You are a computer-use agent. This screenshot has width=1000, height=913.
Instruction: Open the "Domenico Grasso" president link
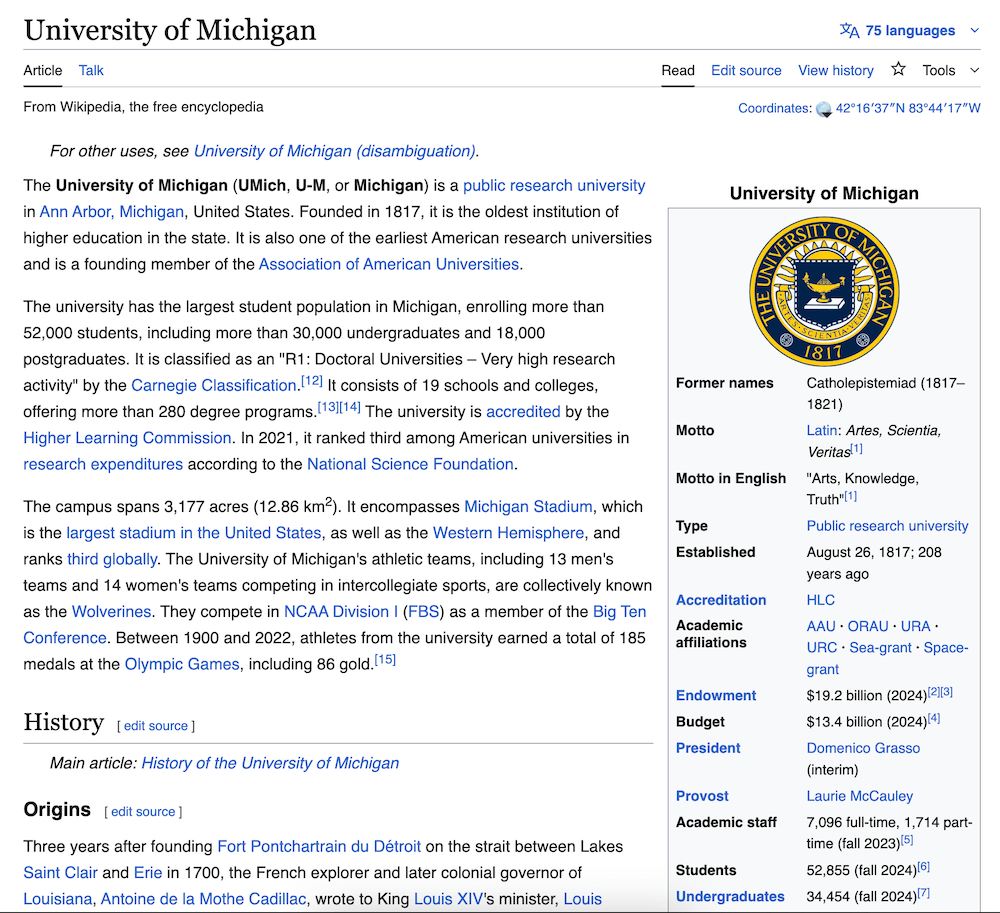863,747
